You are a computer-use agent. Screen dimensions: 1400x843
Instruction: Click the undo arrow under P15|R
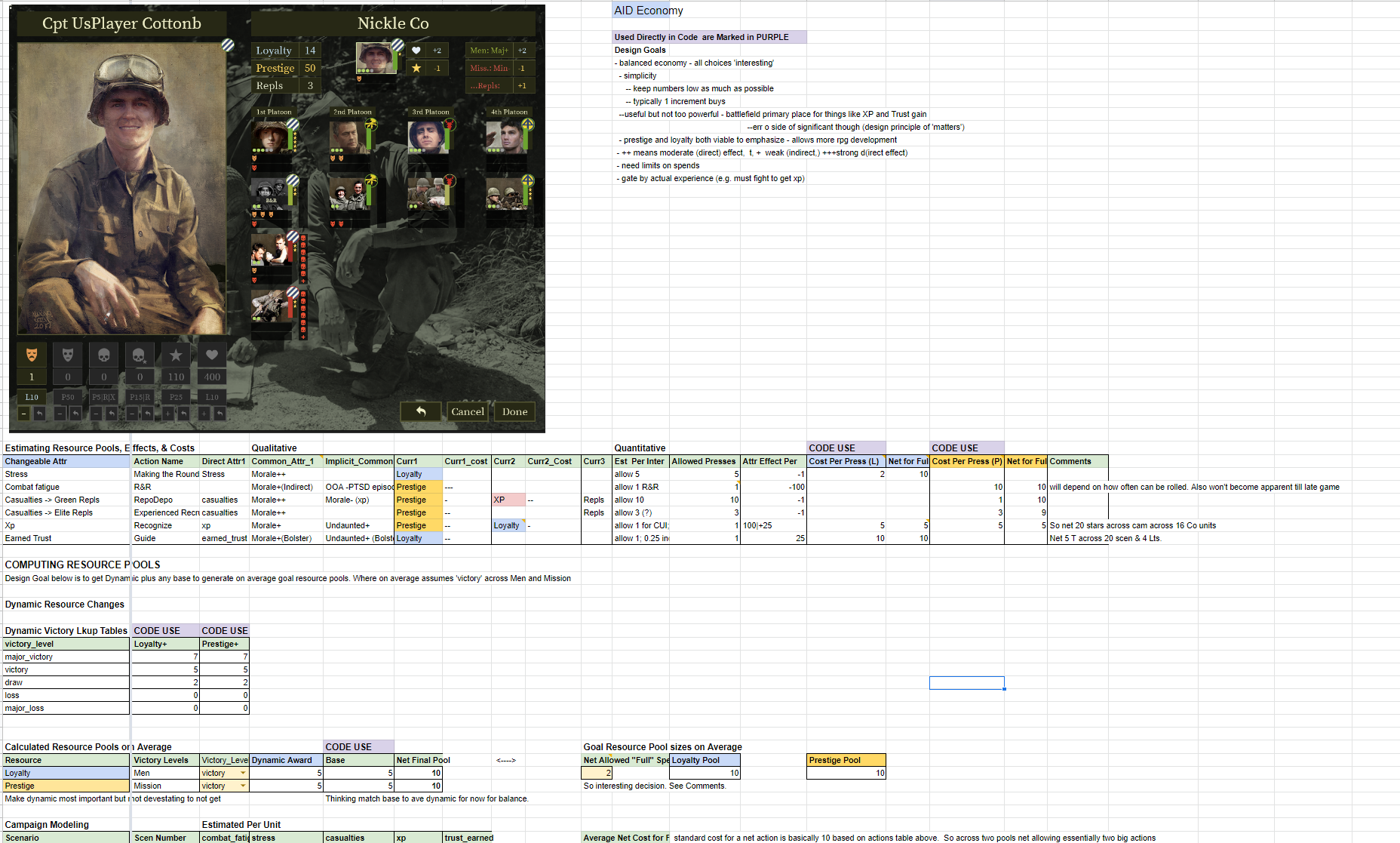click(147, 413)
